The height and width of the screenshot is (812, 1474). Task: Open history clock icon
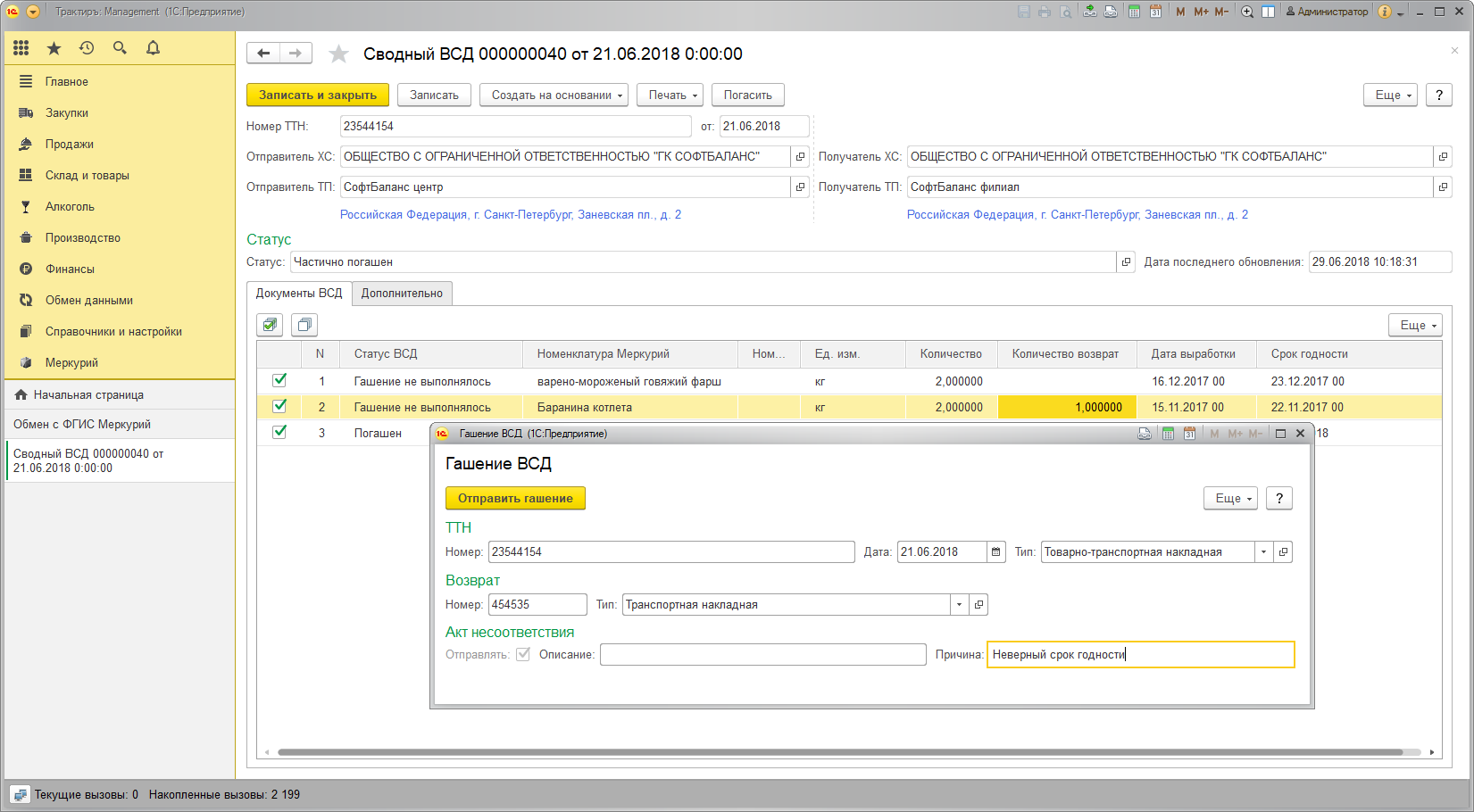pyautogui.click(x=87, y=48)
